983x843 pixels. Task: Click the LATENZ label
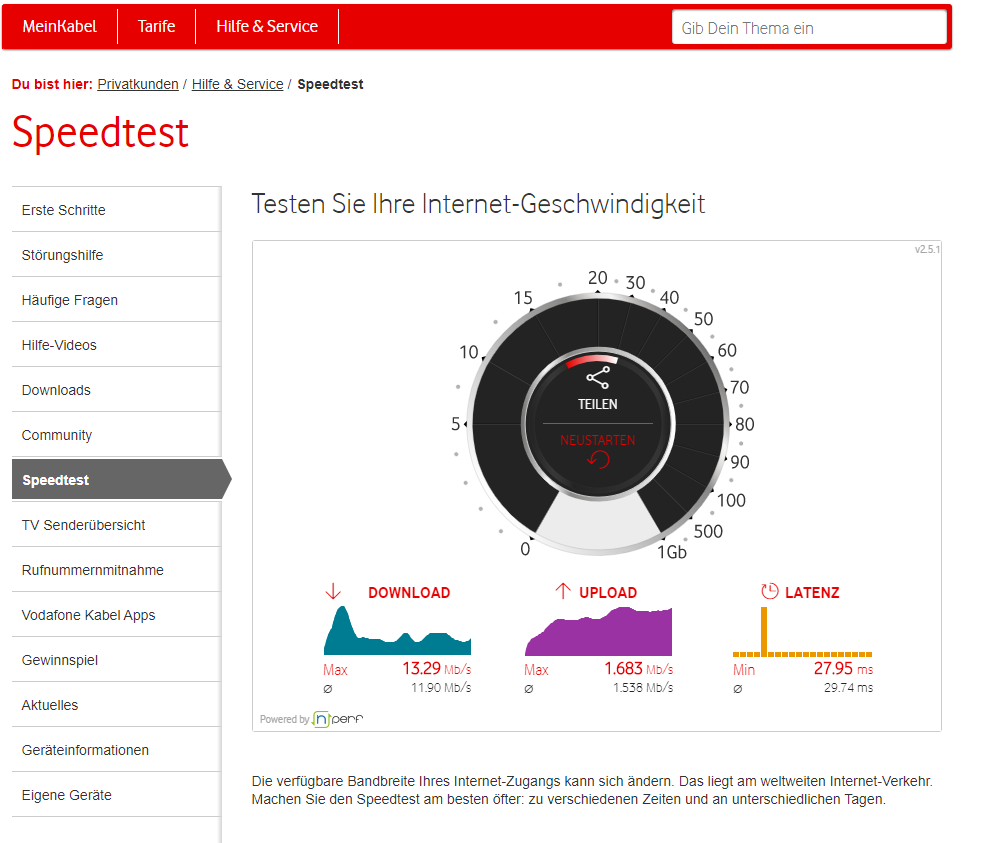(x=812, y=592)
